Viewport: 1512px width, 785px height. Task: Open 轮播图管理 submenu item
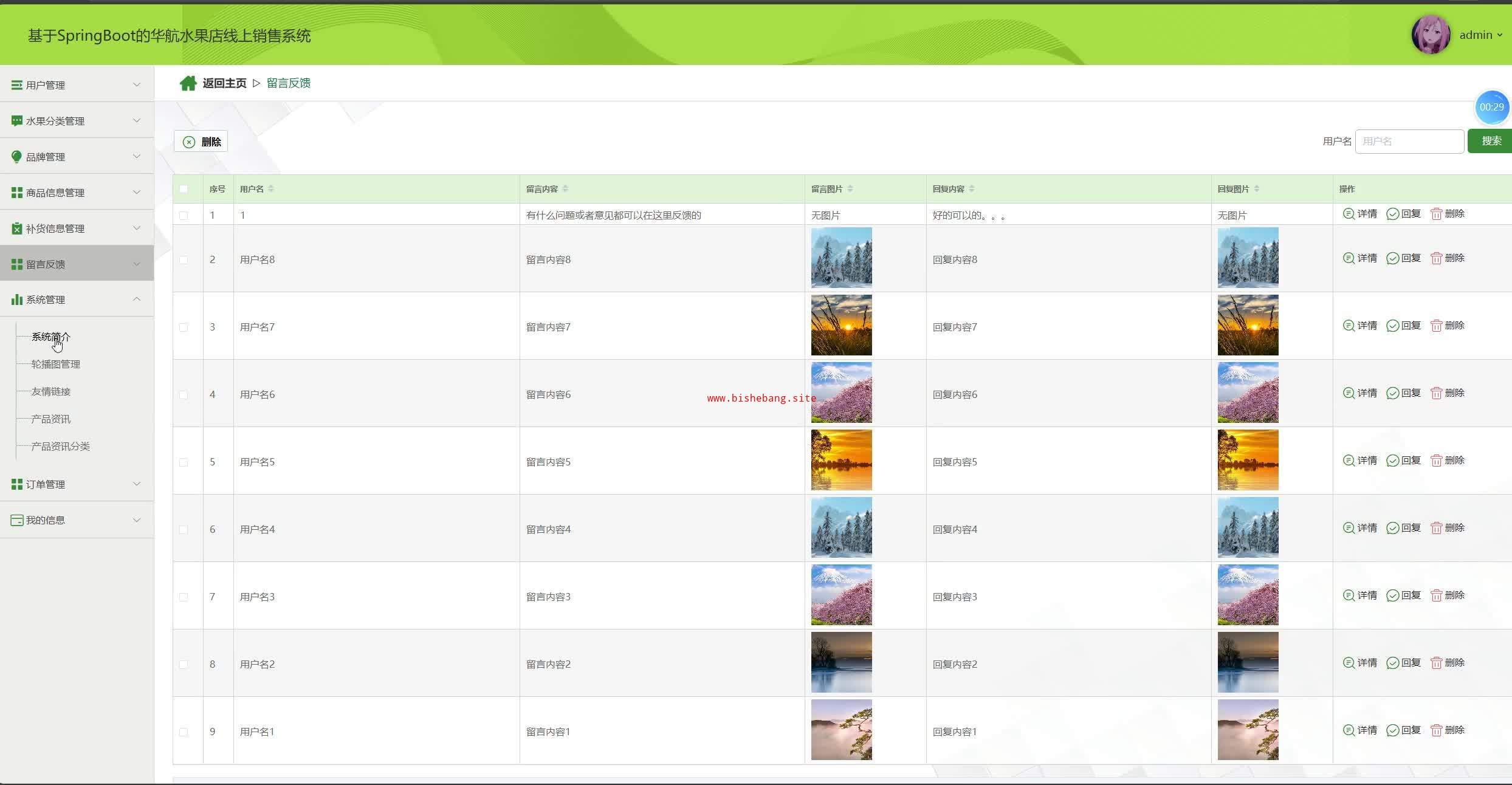pyautogui.click(x=56, y=364)
